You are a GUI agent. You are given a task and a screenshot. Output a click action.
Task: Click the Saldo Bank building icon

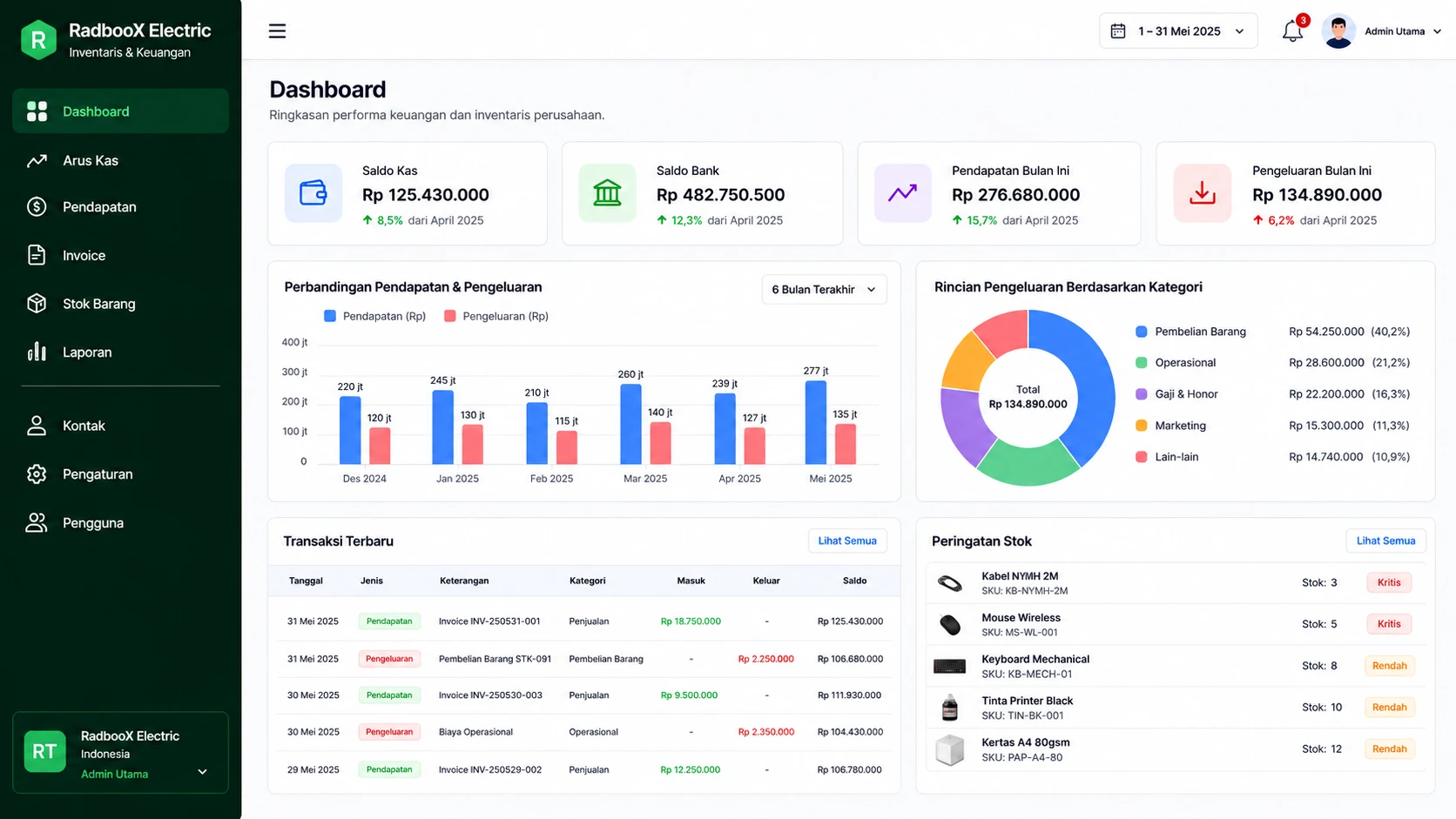(x=607, y=193)
